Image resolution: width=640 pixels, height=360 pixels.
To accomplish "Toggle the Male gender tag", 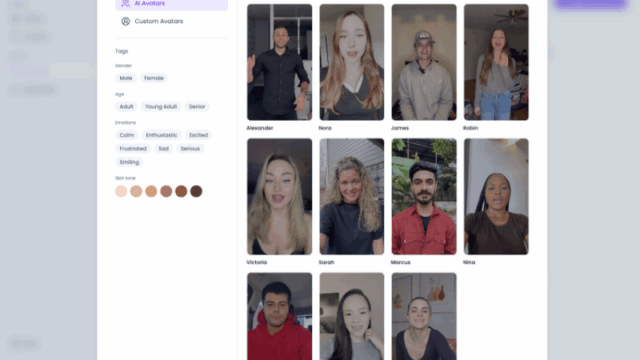I will [126, 78].
